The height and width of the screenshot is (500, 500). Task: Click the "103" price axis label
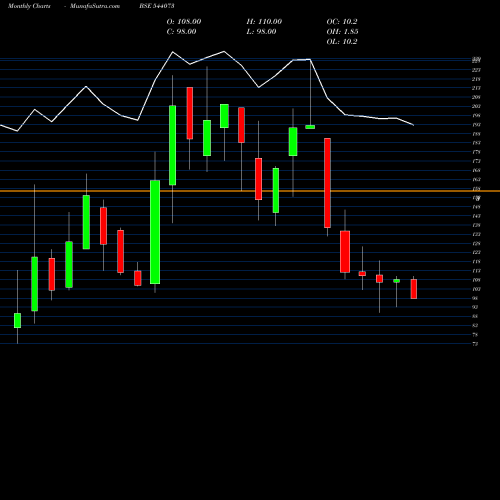[x=477, y=289]
